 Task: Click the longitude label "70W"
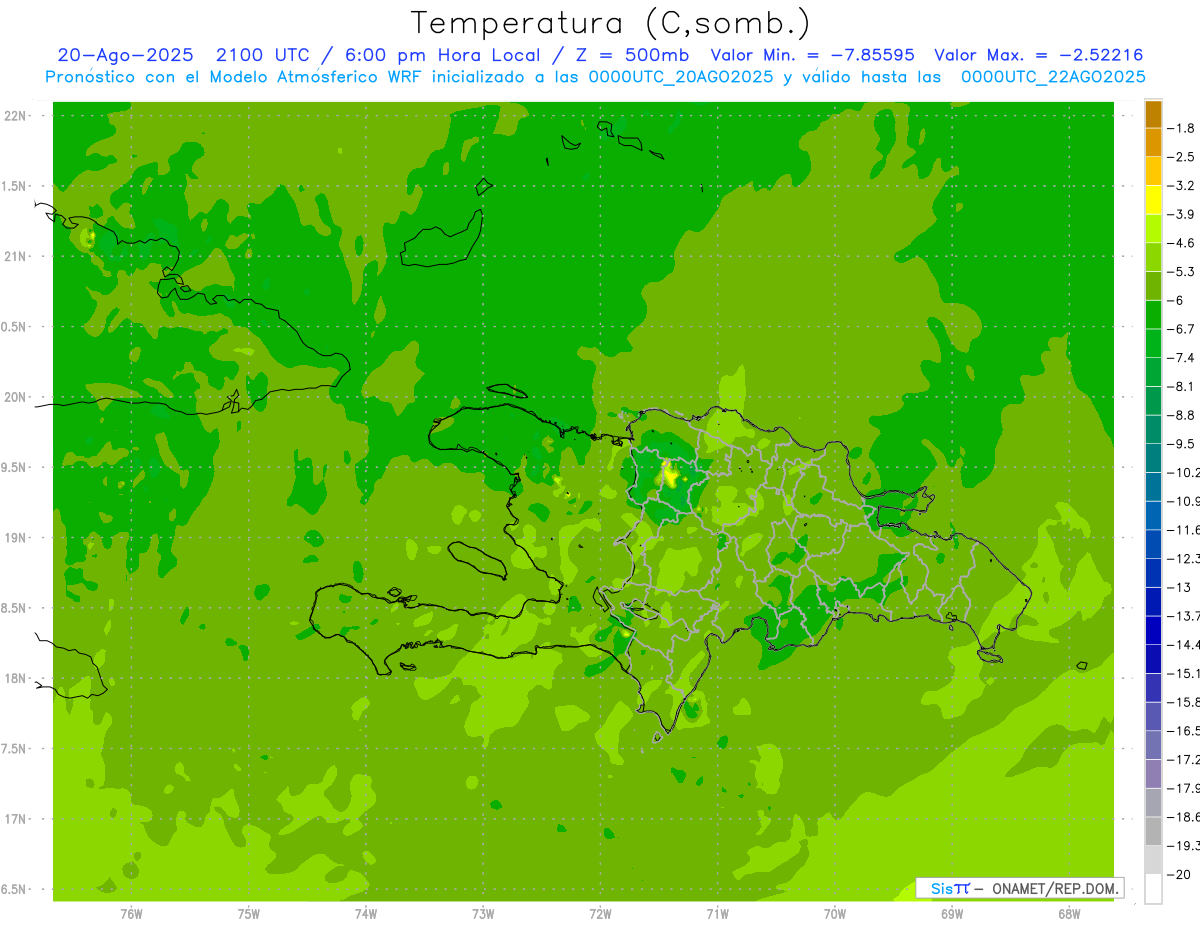coord(835,914)
